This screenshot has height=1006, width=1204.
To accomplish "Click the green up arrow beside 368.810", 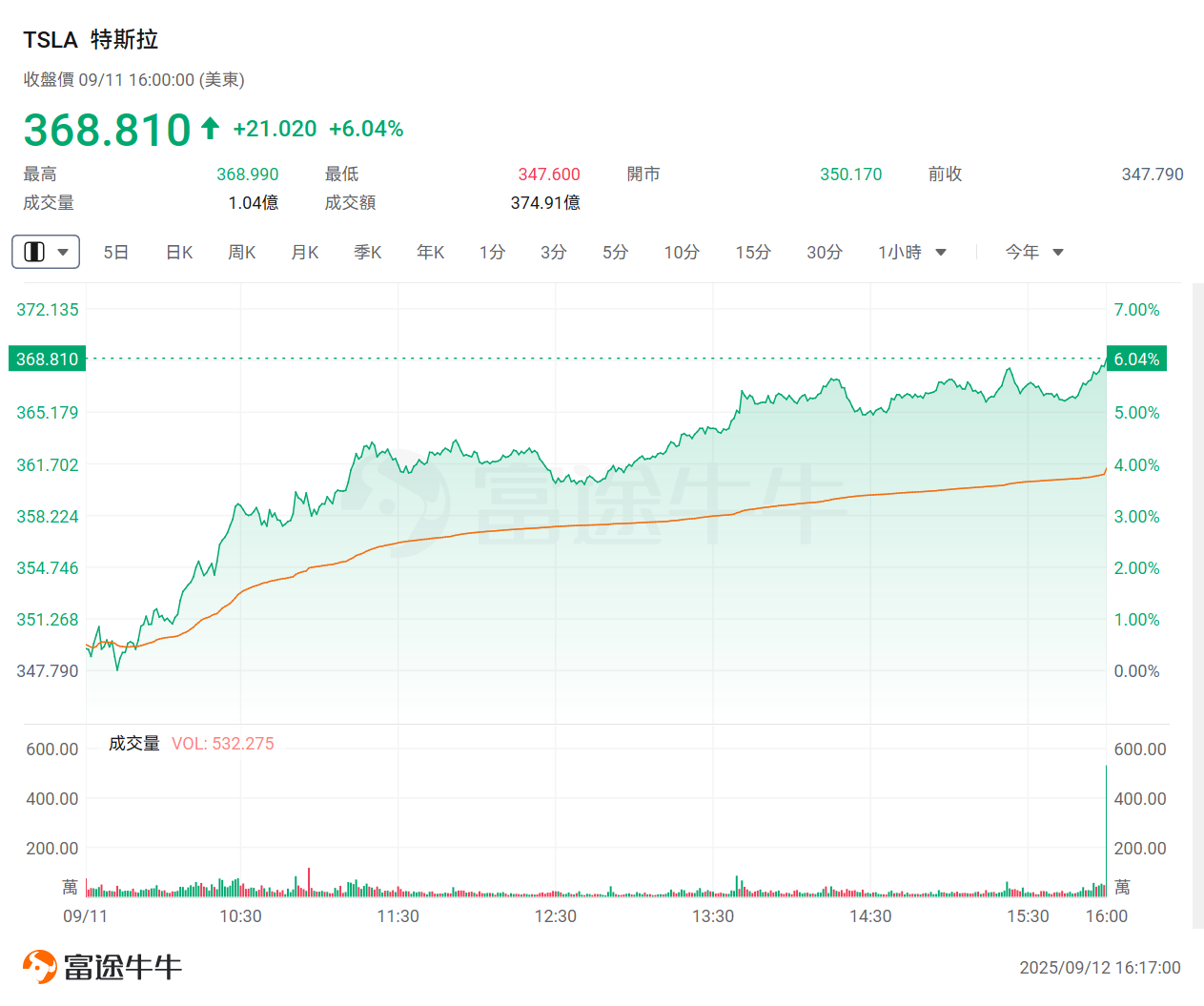I will 209,129.
